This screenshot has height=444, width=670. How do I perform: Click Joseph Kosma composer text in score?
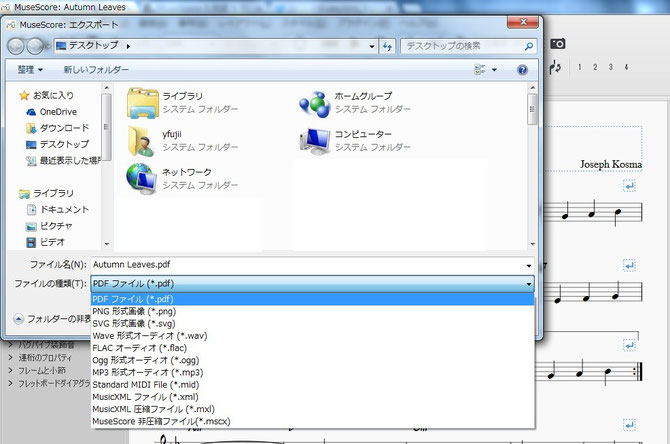coord(611,164)
